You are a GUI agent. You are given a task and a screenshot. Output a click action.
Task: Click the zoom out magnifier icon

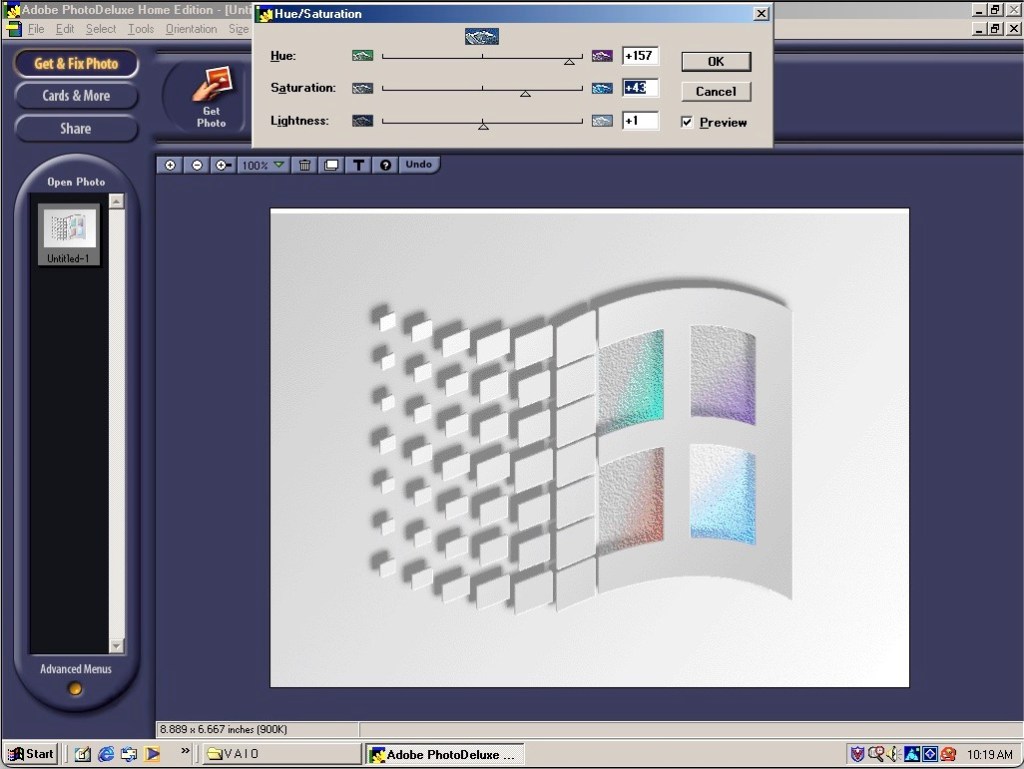[x=196, y=165]
